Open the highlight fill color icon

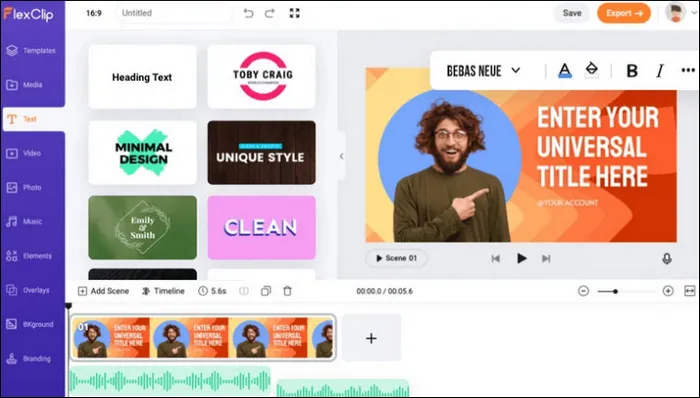[592, 70]
